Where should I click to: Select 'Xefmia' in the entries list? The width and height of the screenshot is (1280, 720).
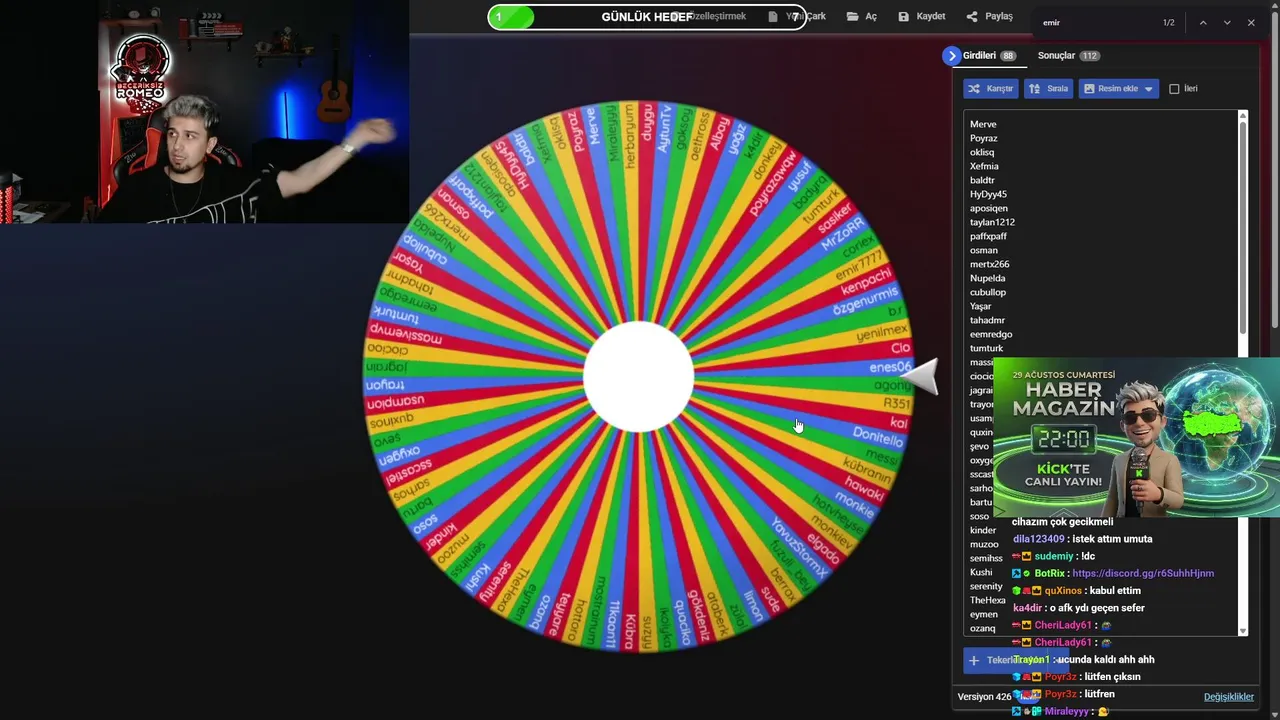(x=984, y=167)
